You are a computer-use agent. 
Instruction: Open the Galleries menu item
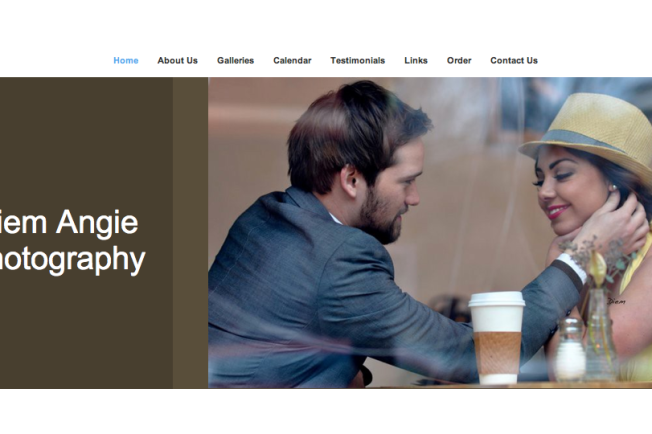coord(235,61)
